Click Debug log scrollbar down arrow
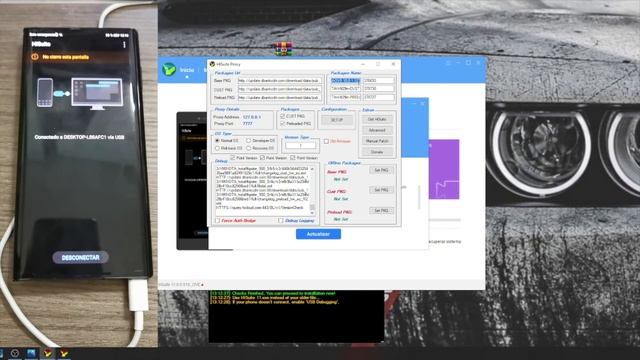Viewport: 640px width, 360px height. click(312, 213)
